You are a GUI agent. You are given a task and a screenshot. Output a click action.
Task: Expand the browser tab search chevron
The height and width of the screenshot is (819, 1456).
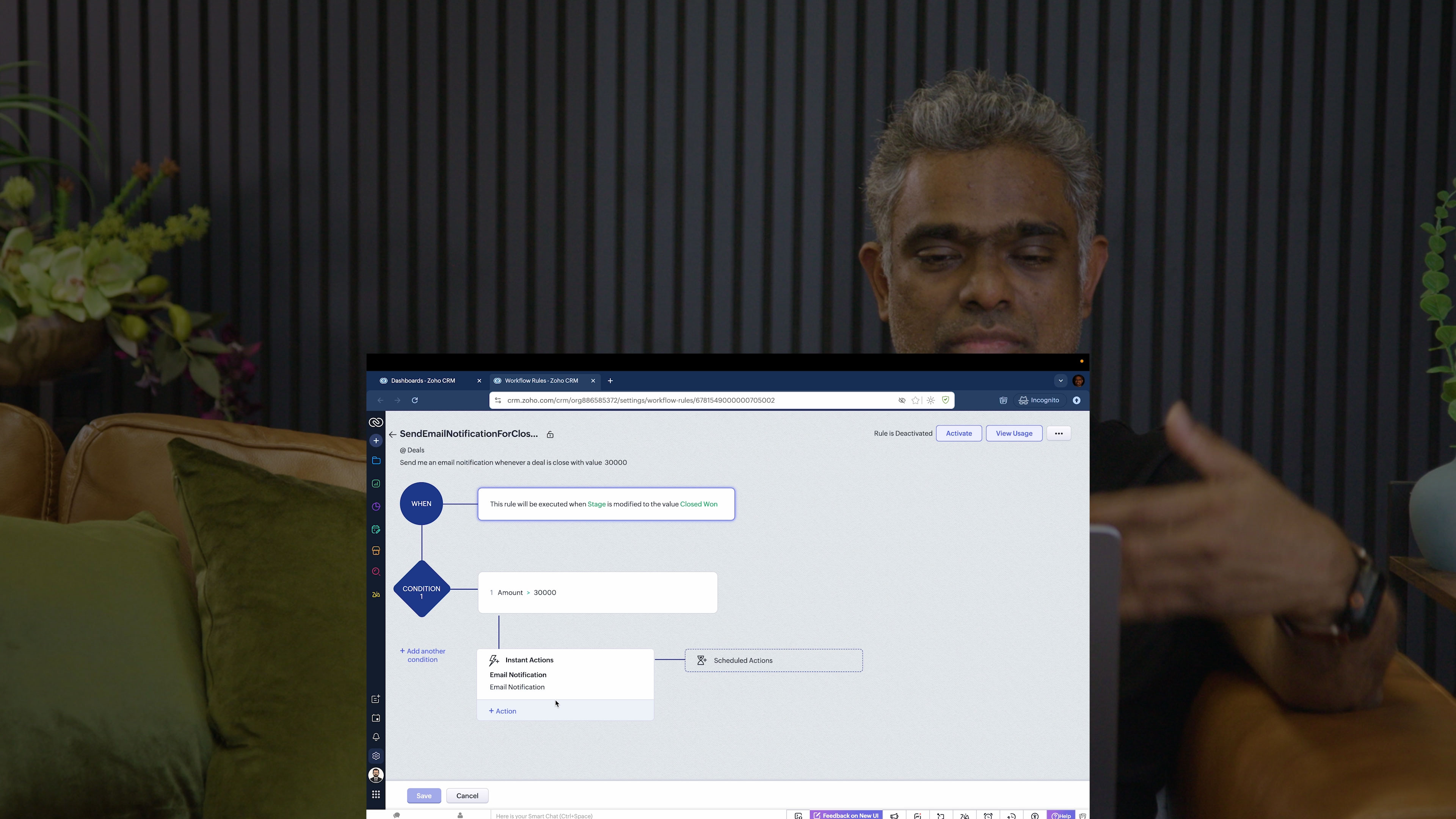pyautogui.click(x=1061, y=381)
